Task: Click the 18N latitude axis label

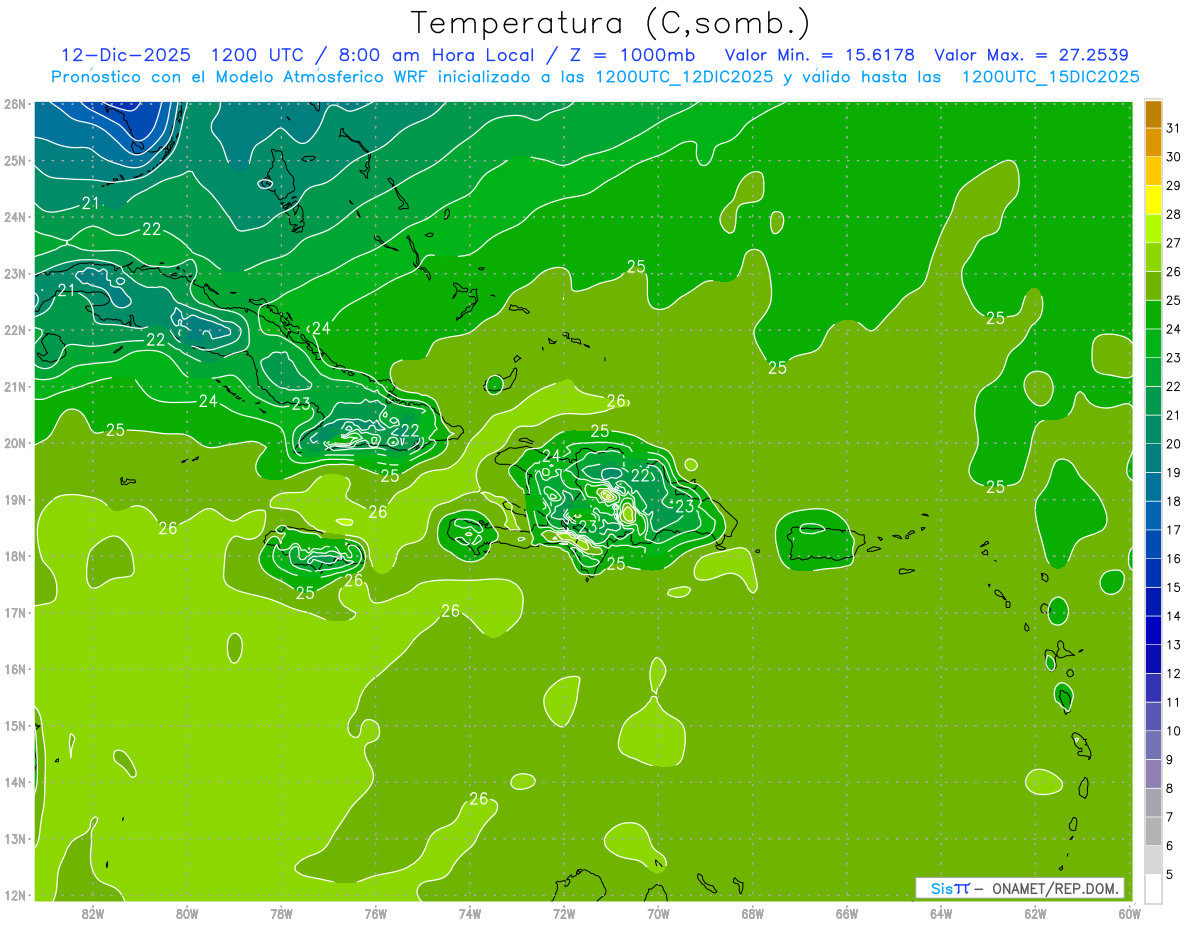Action: 14,556
